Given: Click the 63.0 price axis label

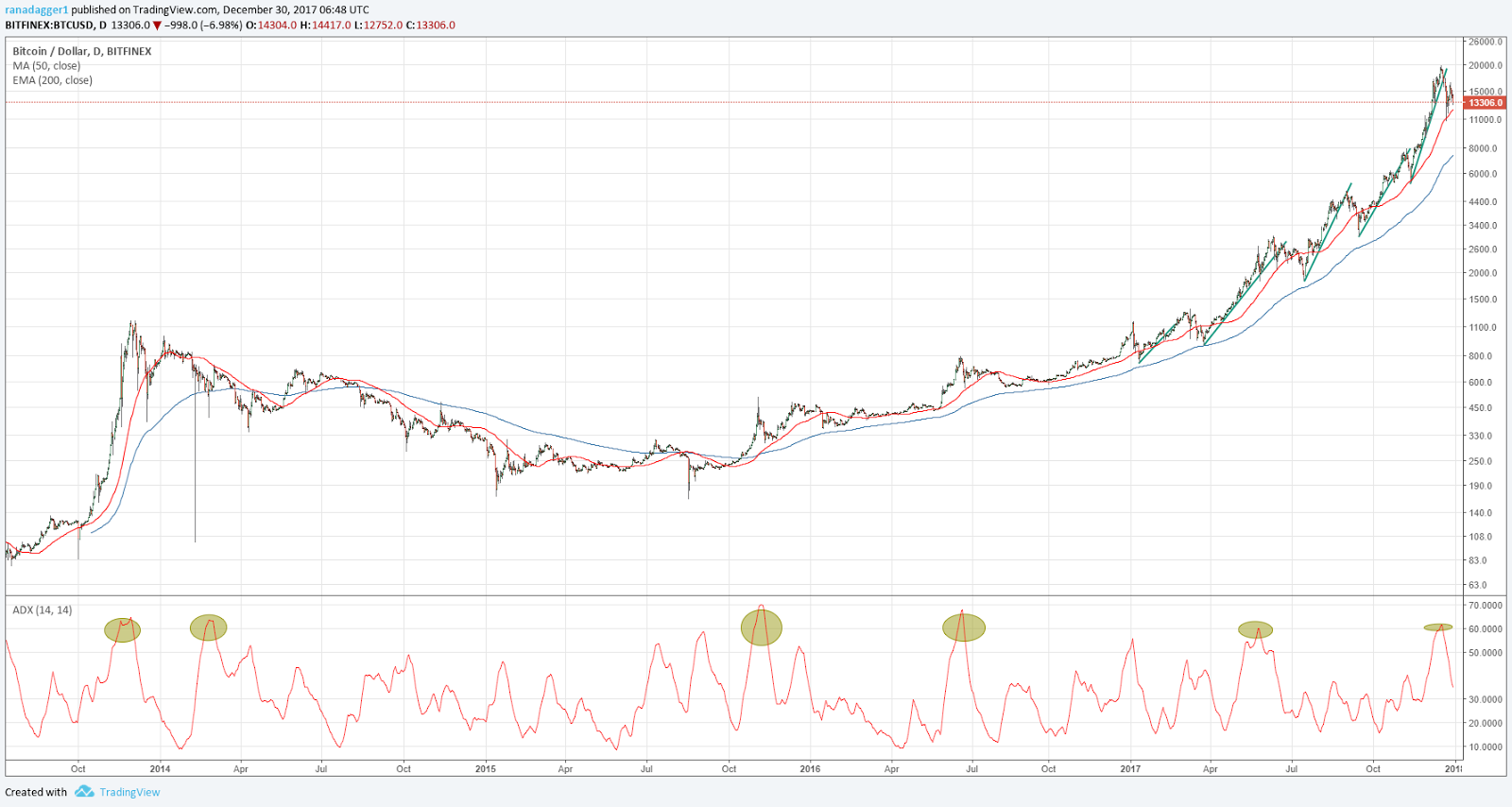Looking at the screenshot, I should (x=1478, y=586).
